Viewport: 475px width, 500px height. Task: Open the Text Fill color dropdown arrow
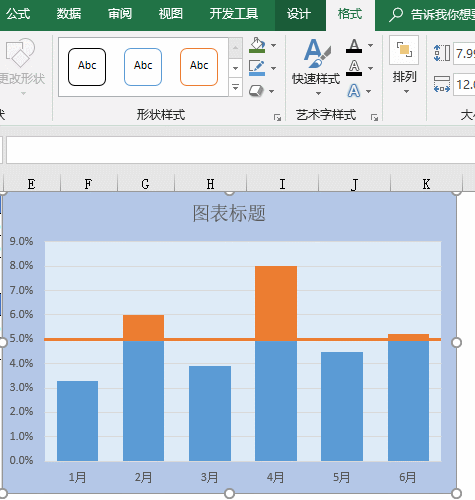(x=371, y=45)
